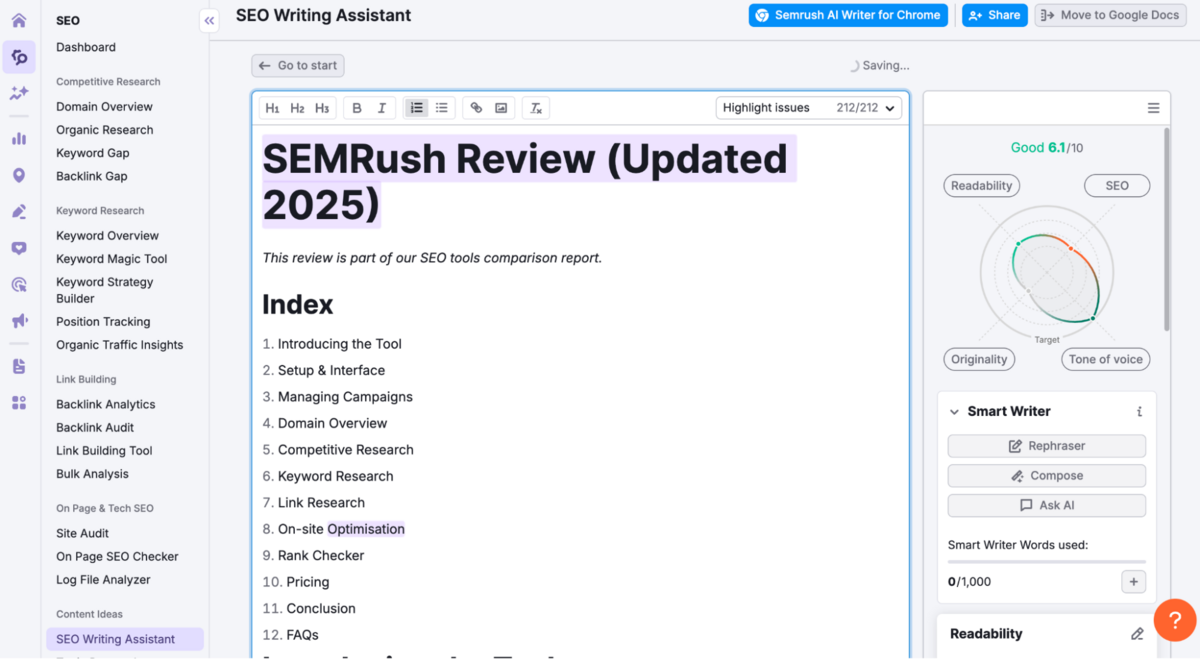The image size is (1200, 659).
Task: Click the side panel vertical scrollbar
Action: (x=1165, y=230)
